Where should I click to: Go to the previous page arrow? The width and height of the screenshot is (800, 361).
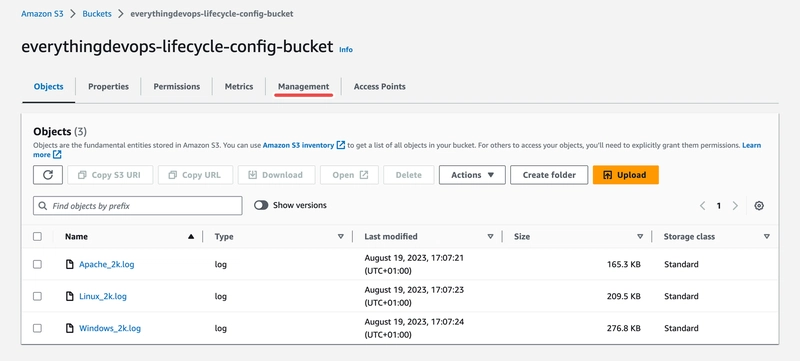[x=703, y=206]
